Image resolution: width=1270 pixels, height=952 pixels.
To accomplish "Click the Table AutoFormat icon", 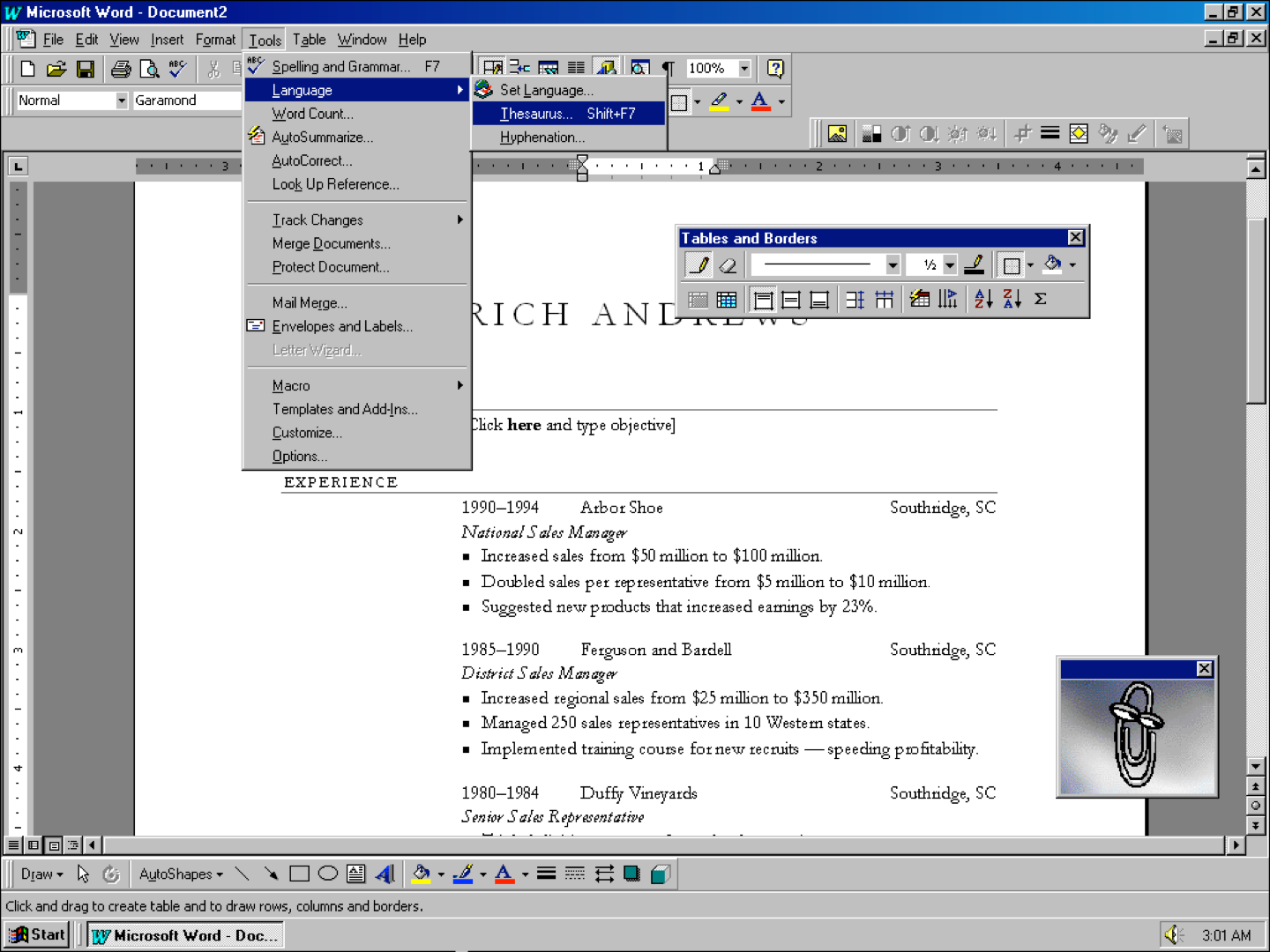I will (x=920, y=300).
